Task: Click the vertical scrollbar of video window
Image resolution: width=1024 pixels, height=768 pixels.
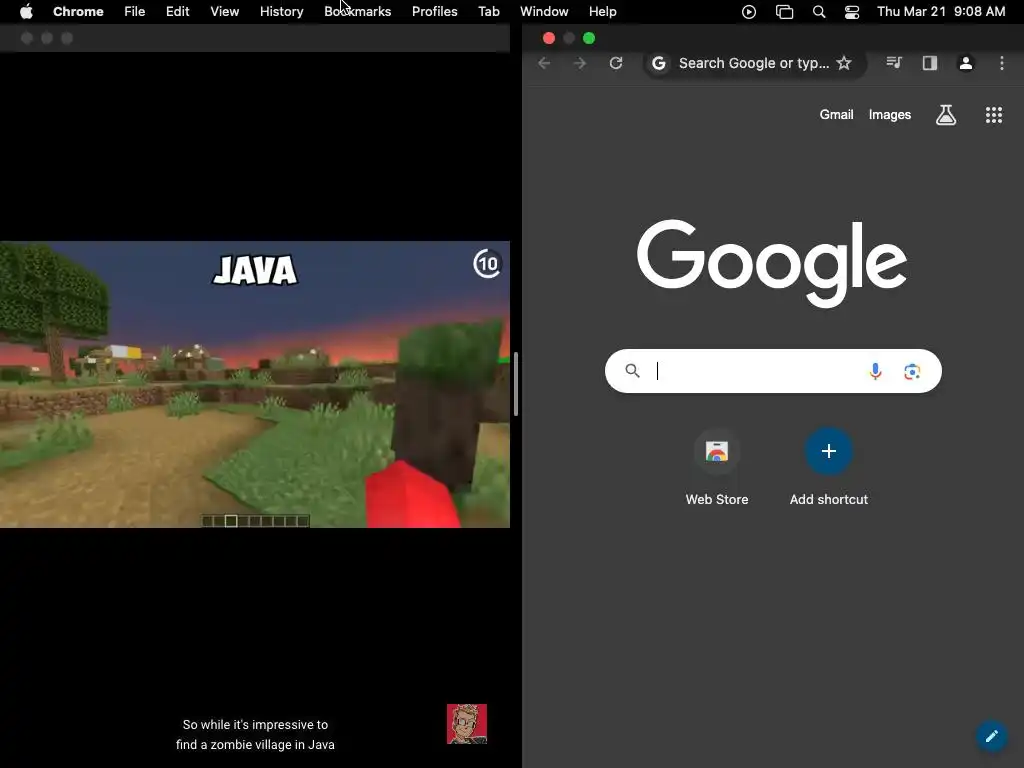Action: (515, 383)
